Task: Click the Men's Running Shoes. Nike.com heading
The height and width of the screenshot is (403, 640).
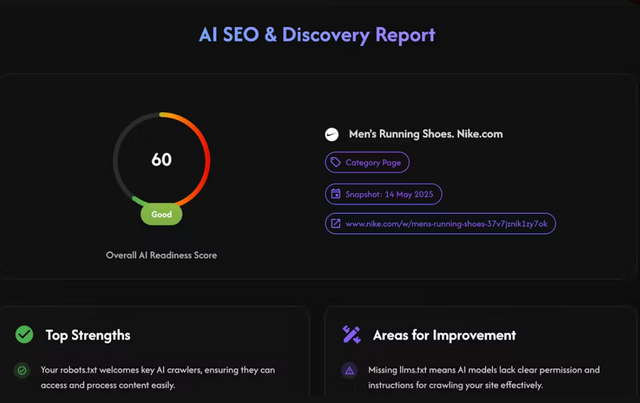Action: coord(426,134)
